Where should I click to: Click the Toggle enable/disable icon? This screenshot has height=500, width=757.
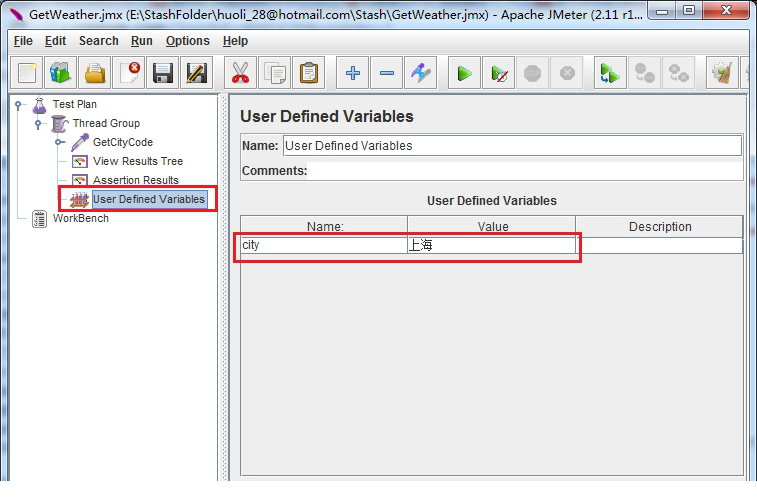click(x=421, y=73)
